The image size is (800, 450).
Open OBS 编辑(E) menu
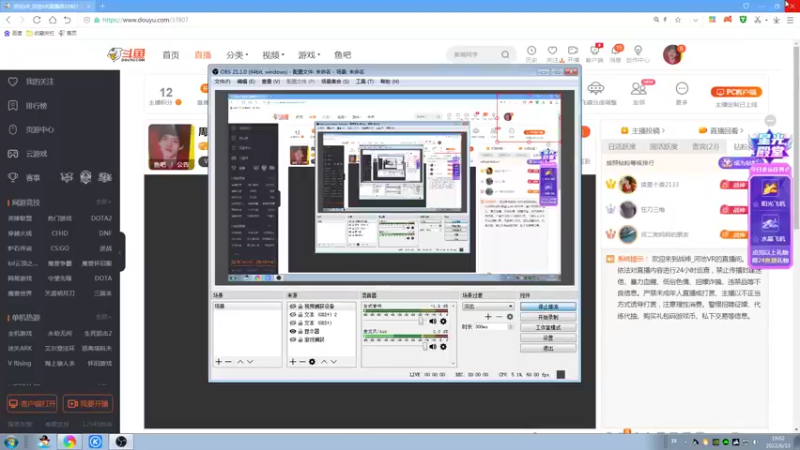245,82
